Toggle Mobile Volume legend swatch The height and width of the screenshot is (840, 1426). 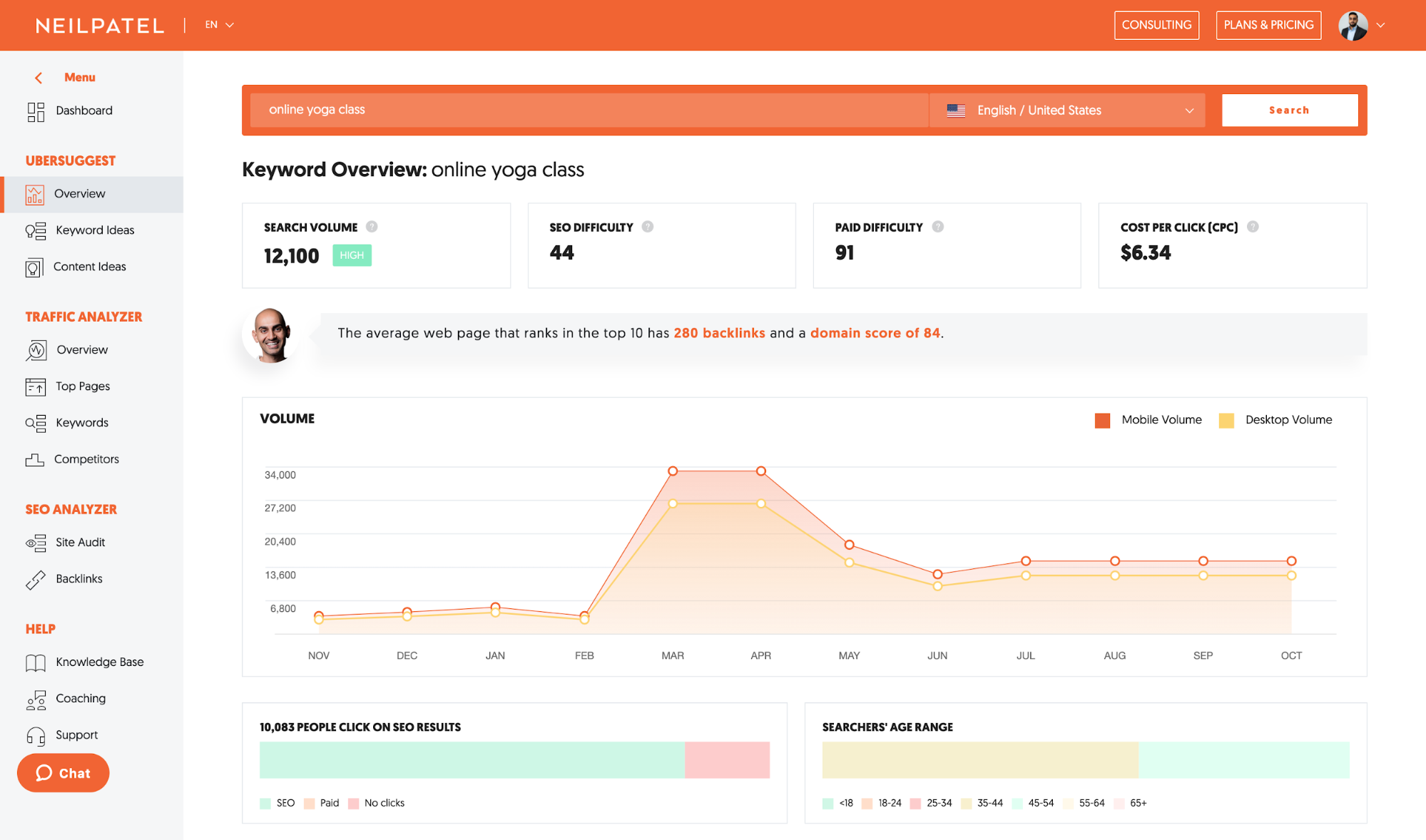(x=1102, y=421)
